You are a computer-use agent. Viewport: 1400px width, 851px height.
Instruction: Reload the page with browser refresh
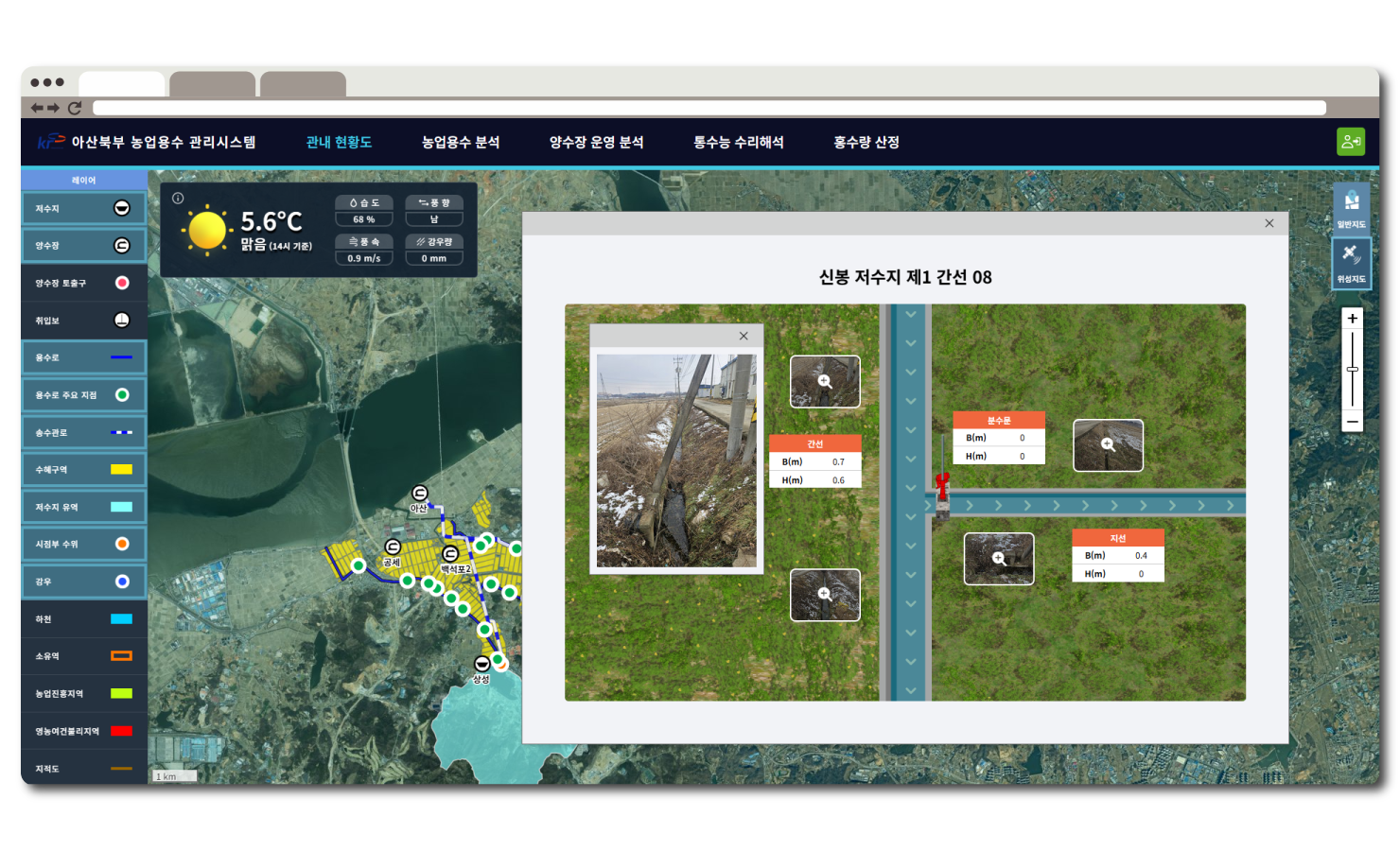(75, 108)
